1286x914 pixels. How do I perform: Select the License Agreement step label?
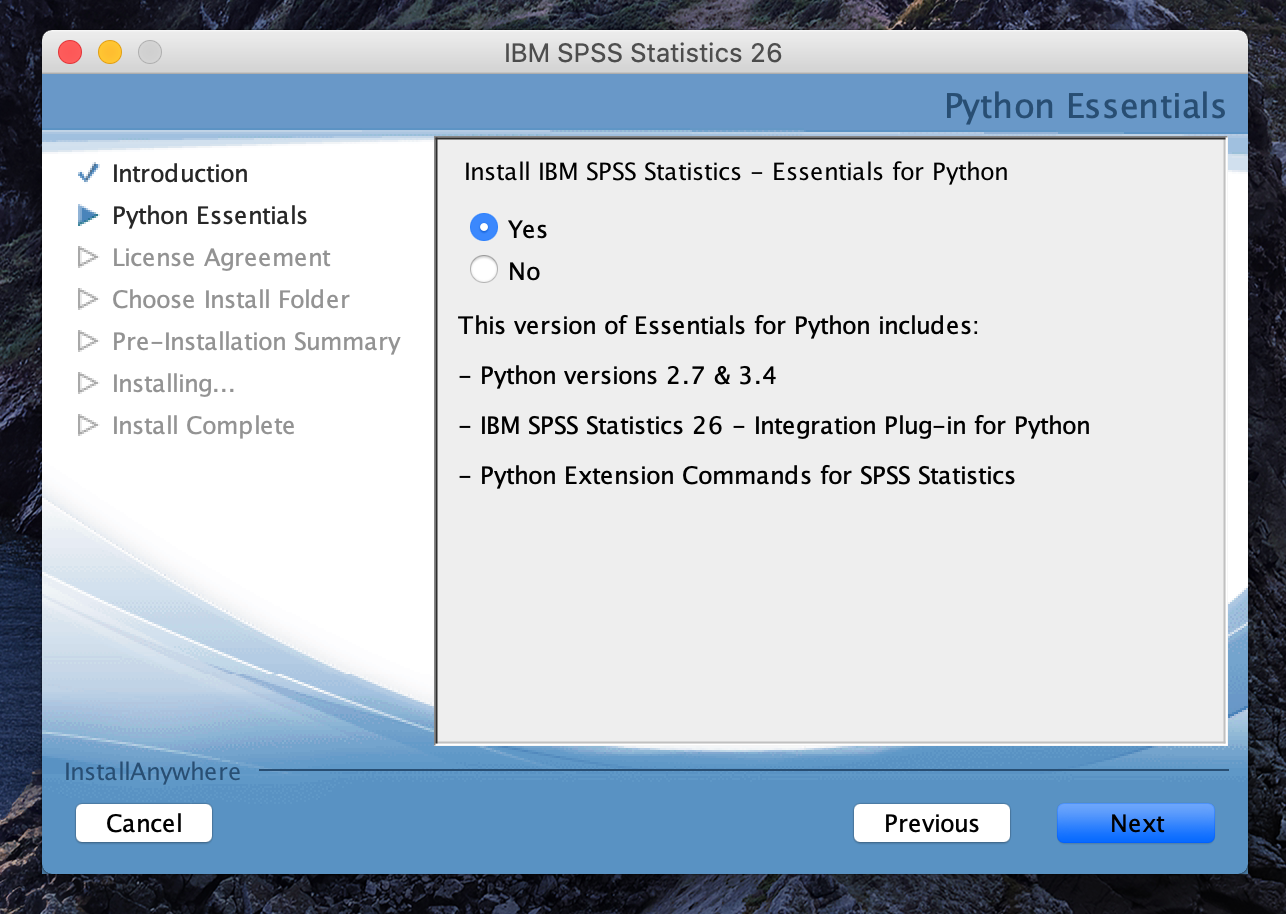click(221, 258)
